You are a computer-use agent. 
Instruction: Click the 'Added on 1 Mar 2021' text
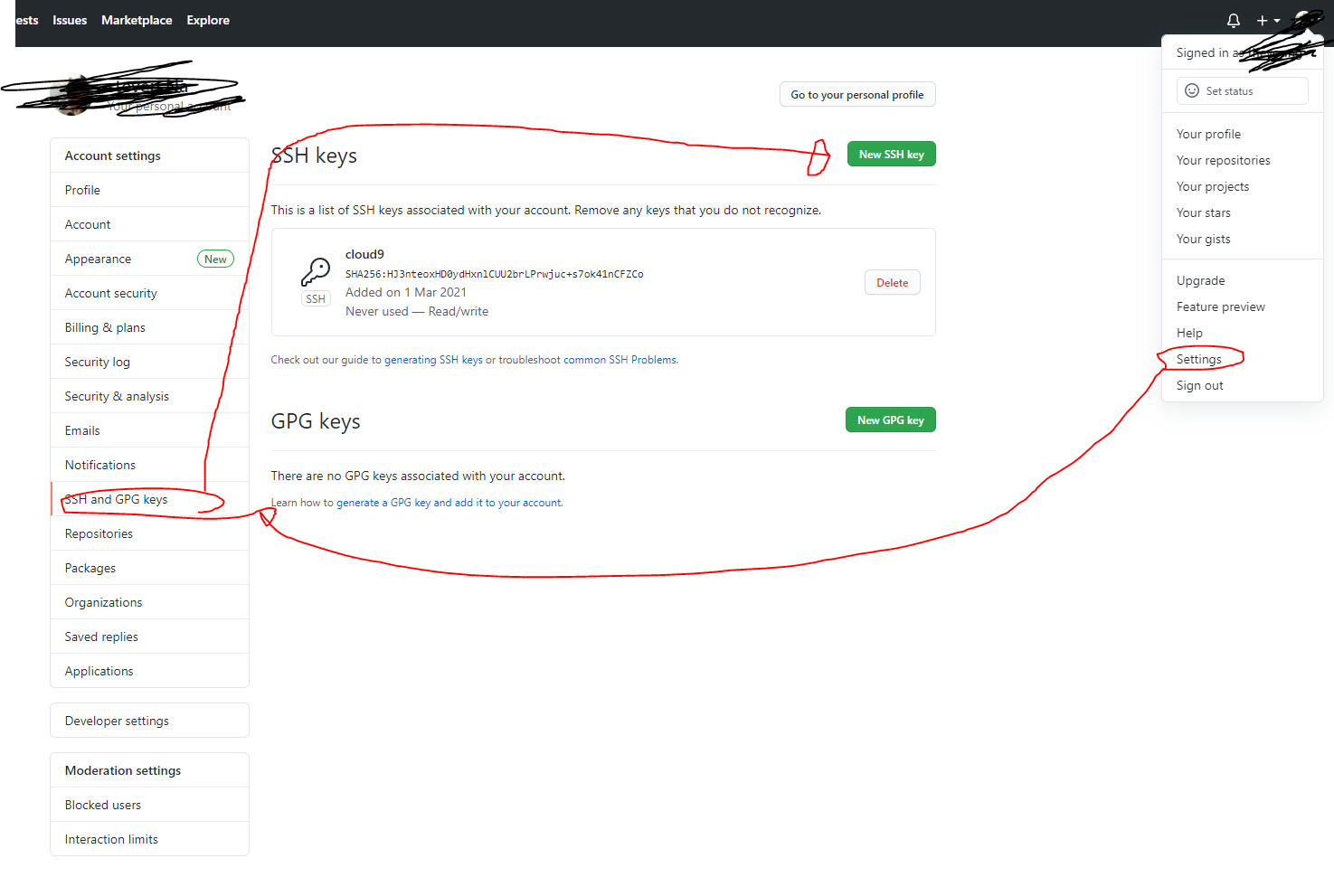point(406,292)
